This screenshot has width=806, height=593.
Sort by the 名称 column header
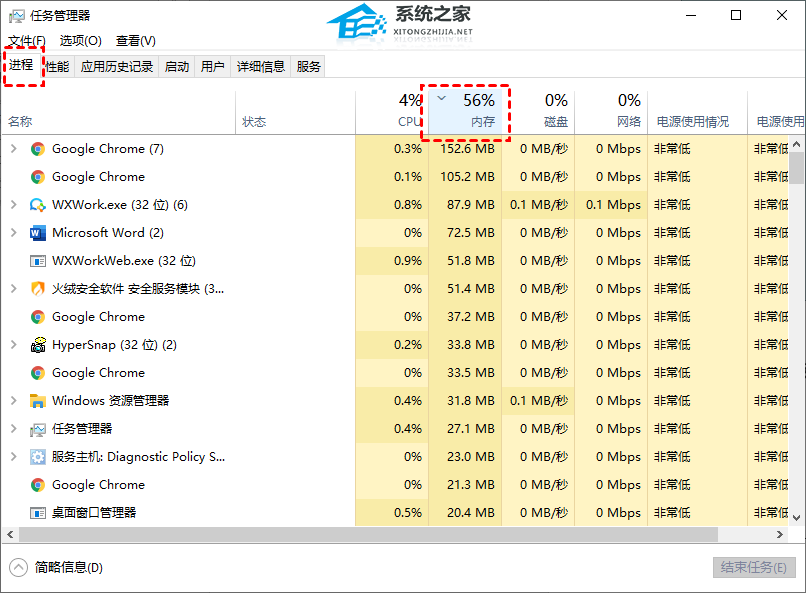pos(118,112)
